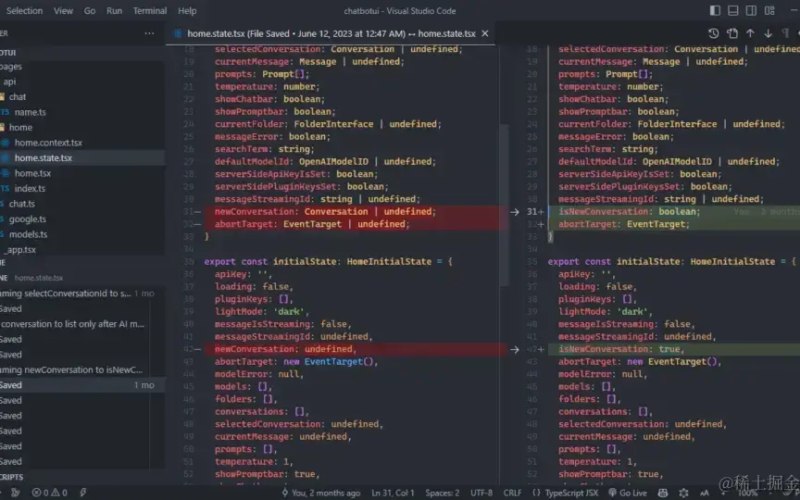This screenshot has height=500, width=800.
Task: Toggle the secondary side bar layout icon
Action: click(751, 10)
